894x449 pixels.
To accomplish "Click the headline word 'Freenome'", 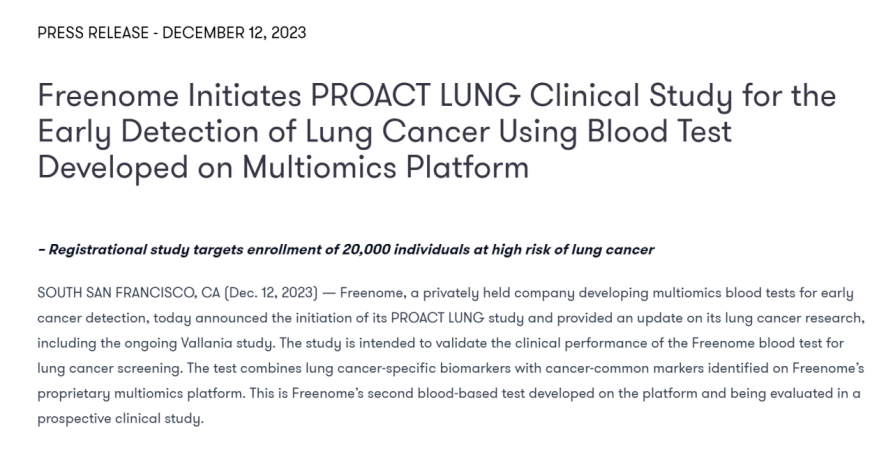I will pos(108,95).
